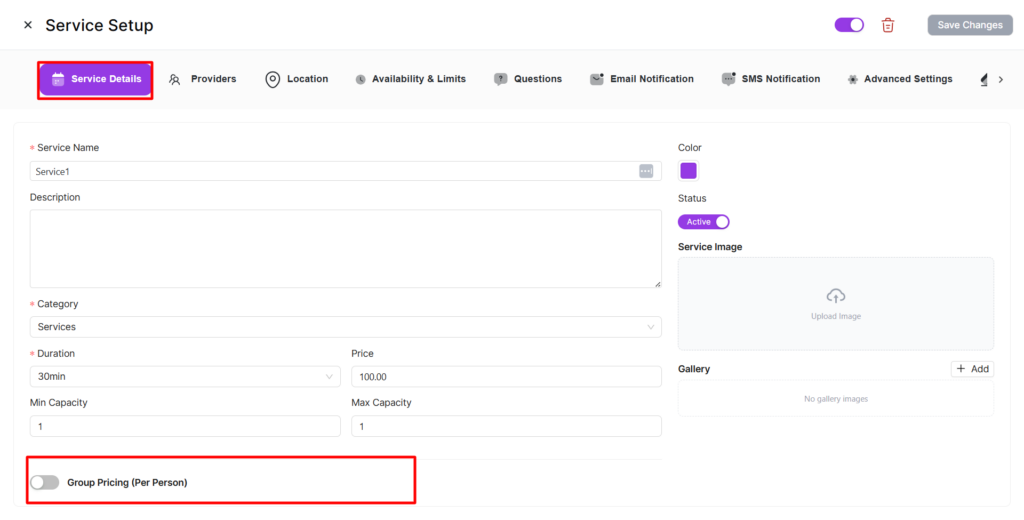
Task: Toggle the purple switch next to trash icon
Action: point(849,25)
